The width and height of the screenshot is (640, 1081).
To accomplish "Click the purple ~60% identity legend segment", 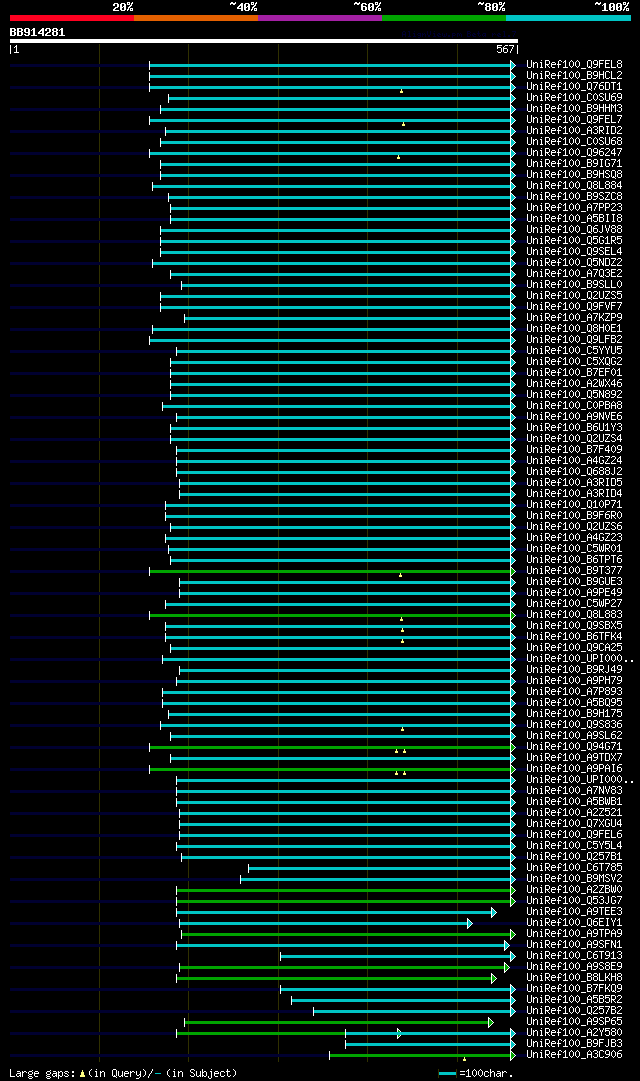I will coord(320,18).
